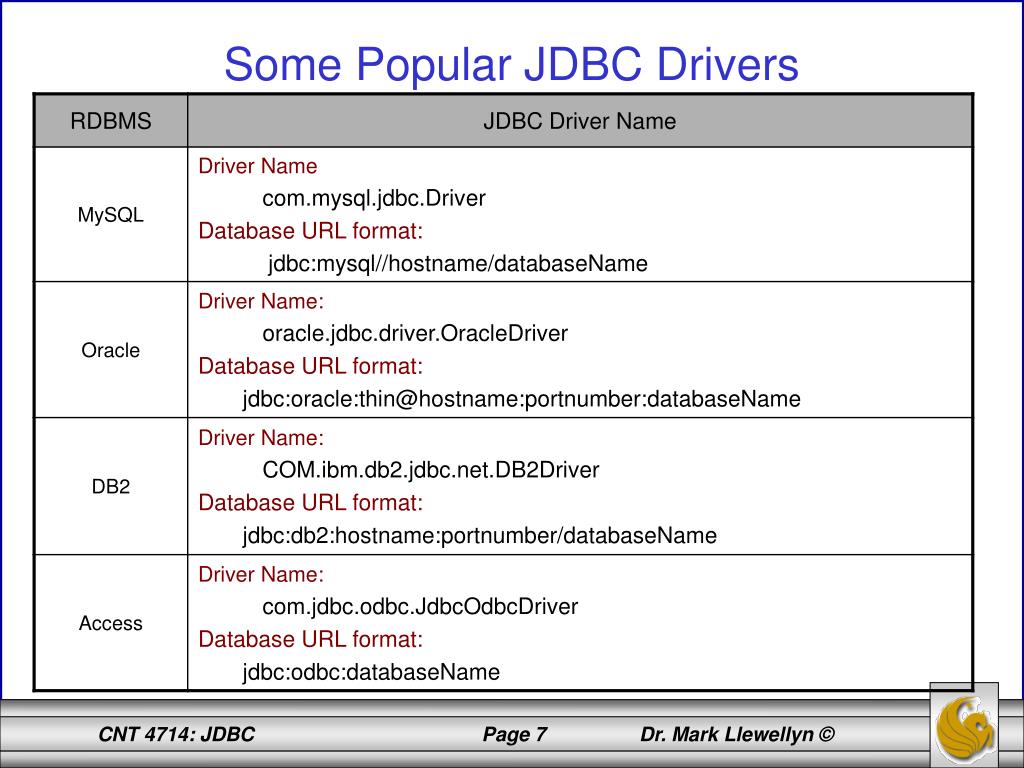This screenshot has height=768, width=1024.
Task: Click 'Driver Name:' label in DB2 row
Action: pyautogui.click(x=261, y=438)
